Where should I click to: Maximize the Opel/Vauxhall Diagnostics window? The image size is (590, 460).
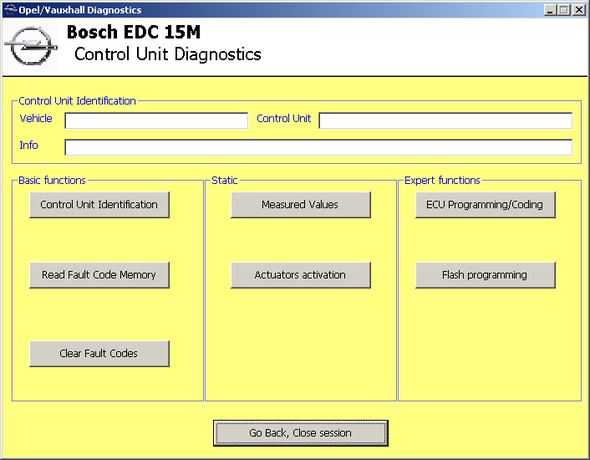(564, 10)
